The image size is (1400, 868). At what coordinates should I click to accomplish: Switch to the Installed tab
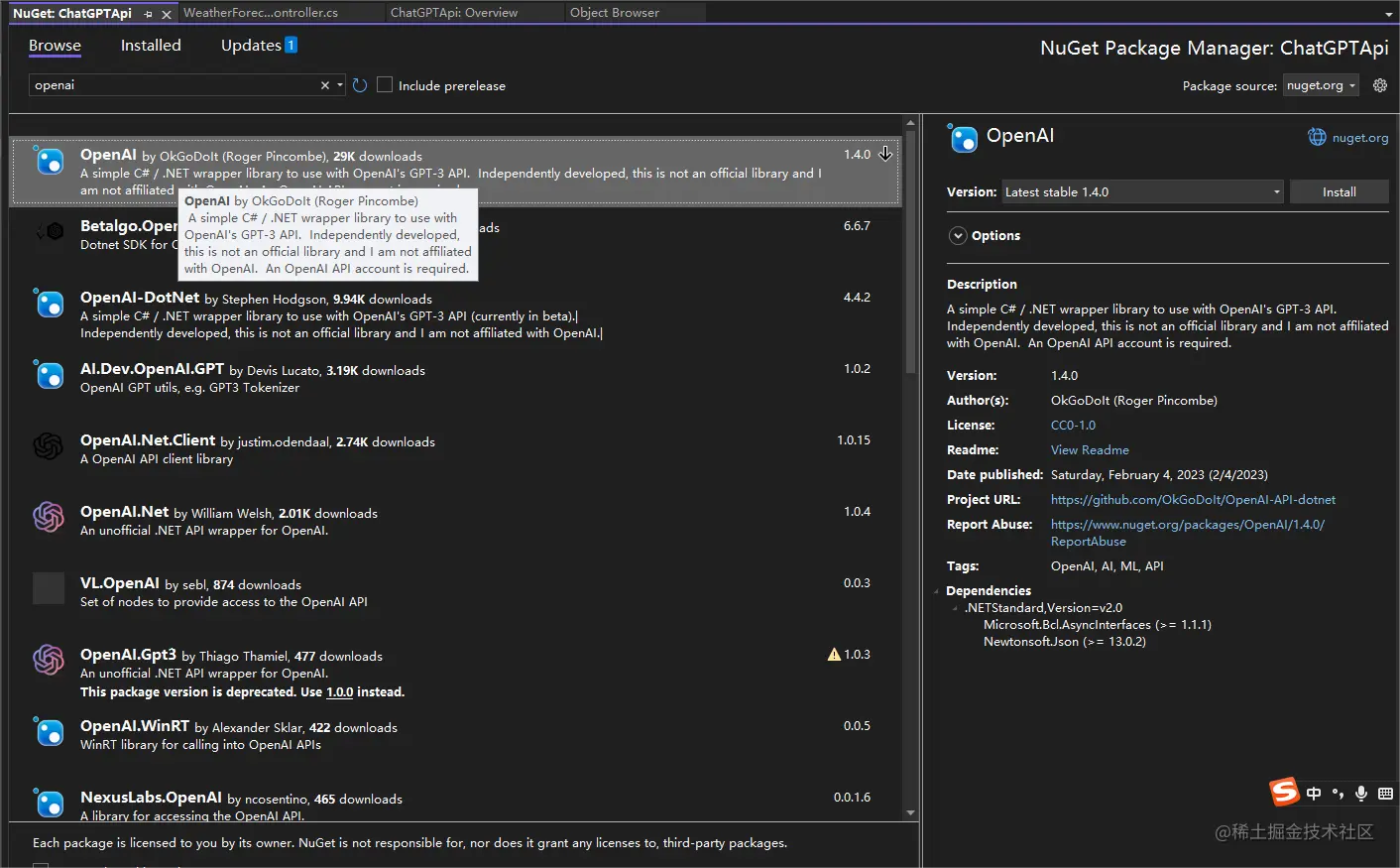[x=151, y=46]
